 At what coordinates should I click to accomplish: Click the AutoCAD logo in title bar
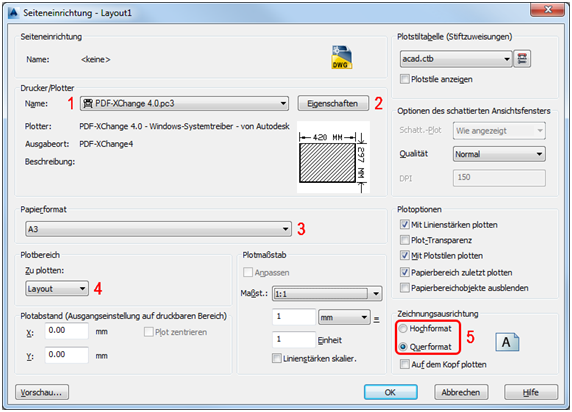(13, 13)
